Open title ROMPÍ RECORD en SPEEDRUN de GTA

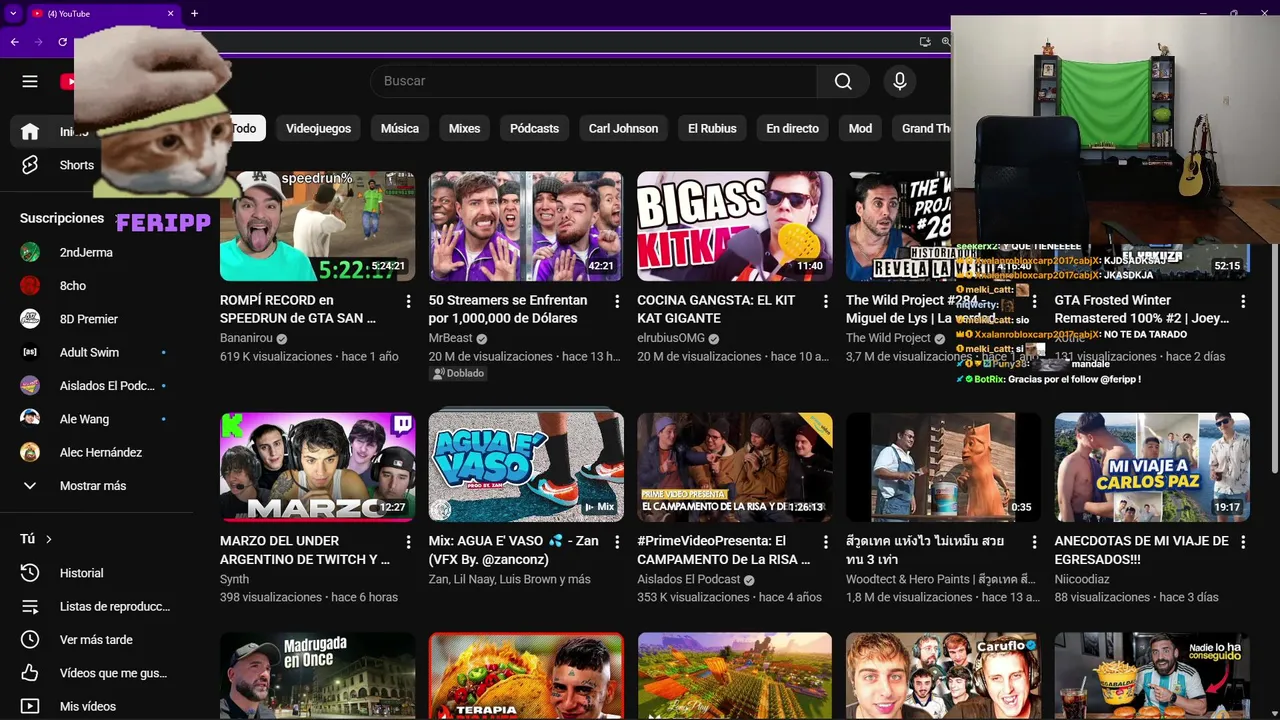tap(298, 309)
